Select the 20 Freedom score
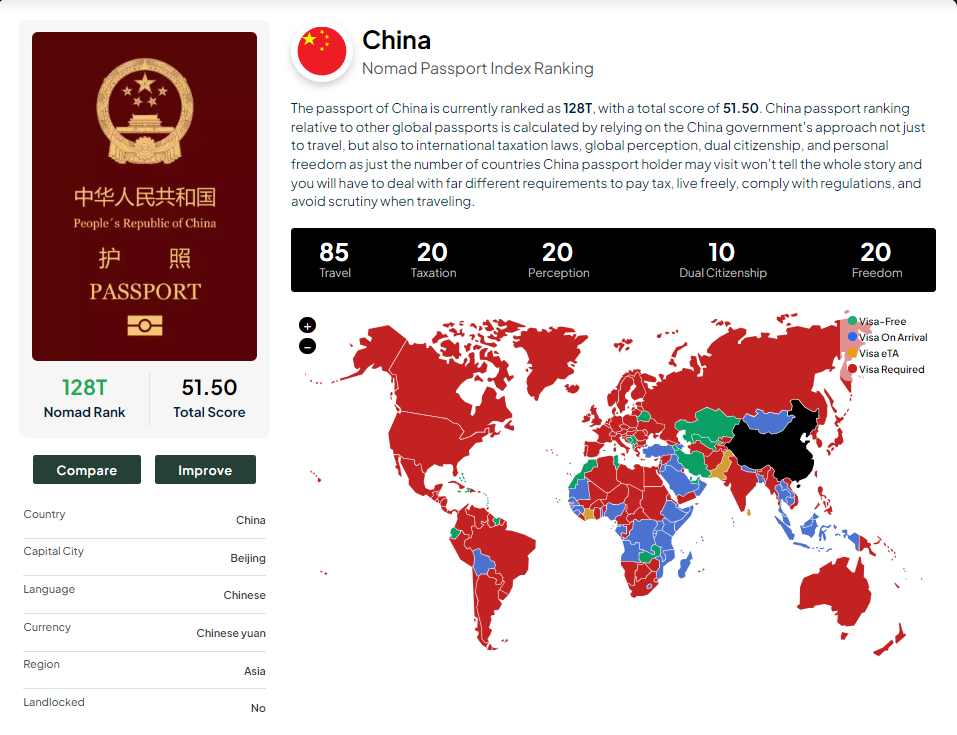Image resolution: width=957 pixels, height=735 pixels. [876, 260]
